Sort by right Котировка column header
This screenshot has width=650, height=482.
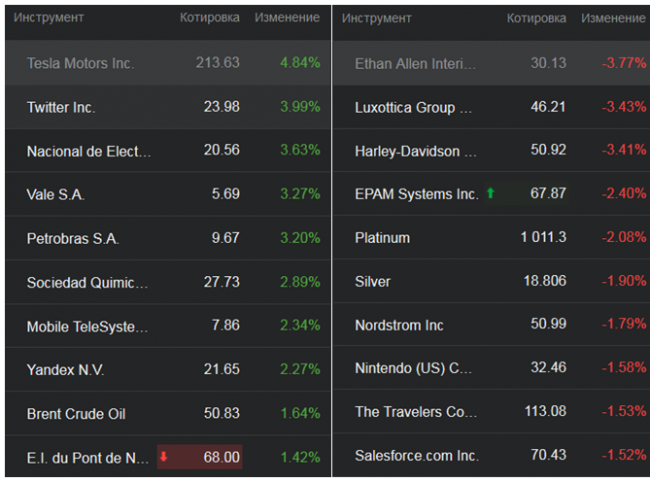click(x=536, y=18)
